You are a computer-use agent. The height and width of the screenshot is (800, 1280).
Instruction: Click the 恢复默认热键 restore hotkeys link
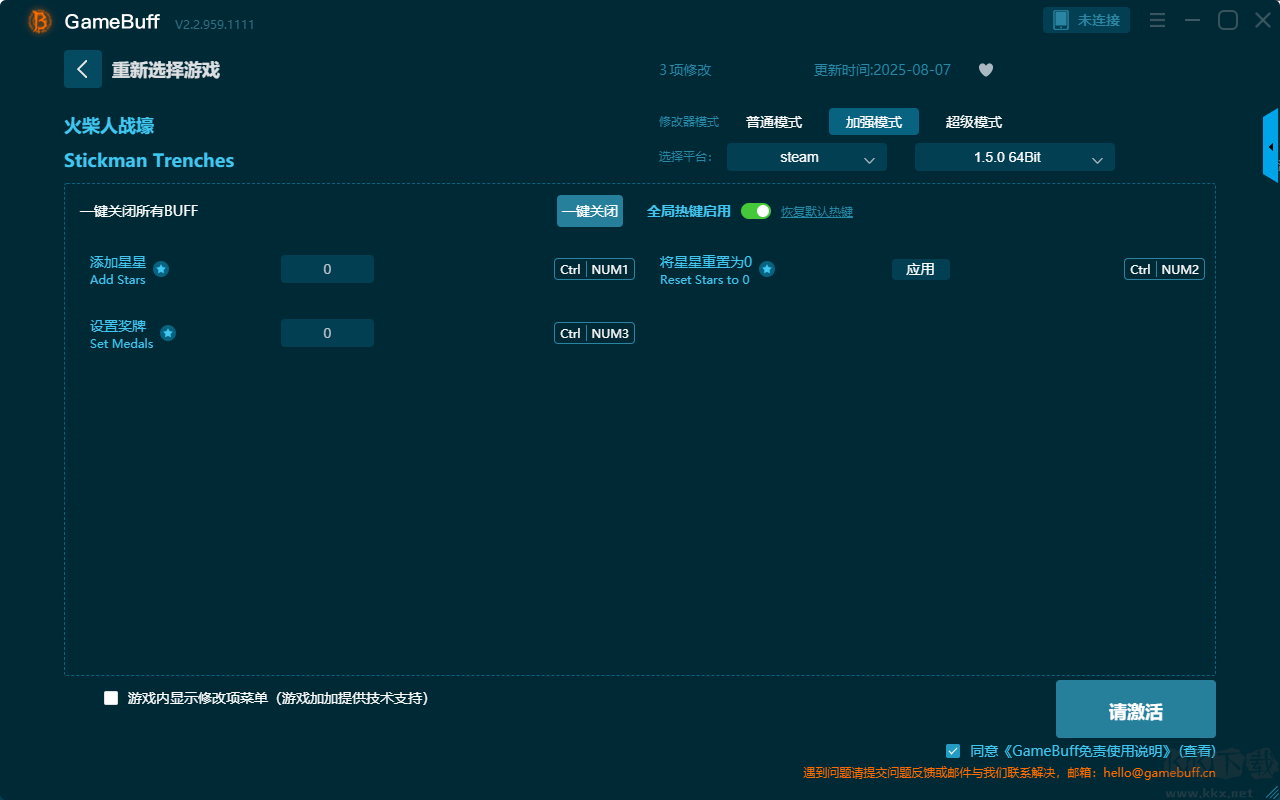point(816,212)
